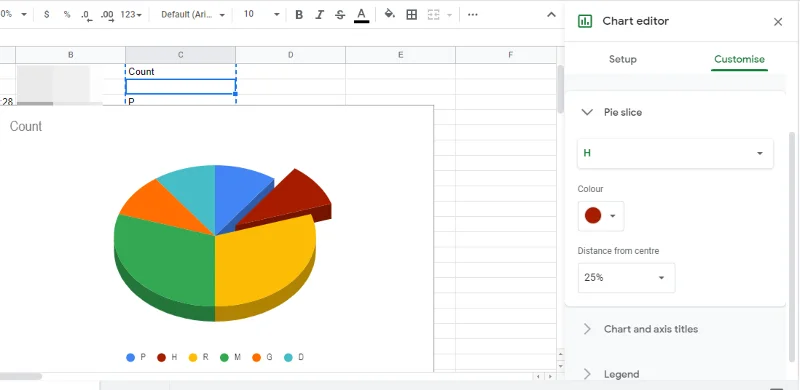Select column B header

70,55
